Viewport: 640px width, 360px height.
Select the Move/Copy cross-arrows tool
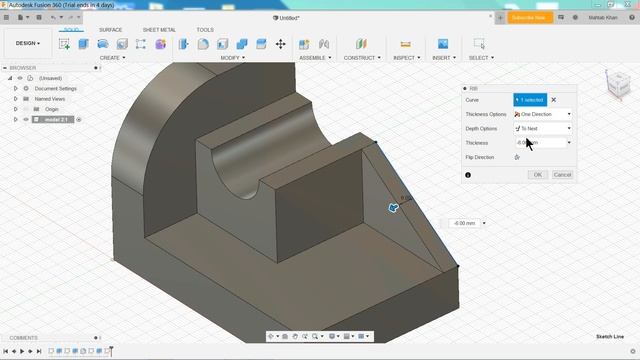tap(280, 44)
